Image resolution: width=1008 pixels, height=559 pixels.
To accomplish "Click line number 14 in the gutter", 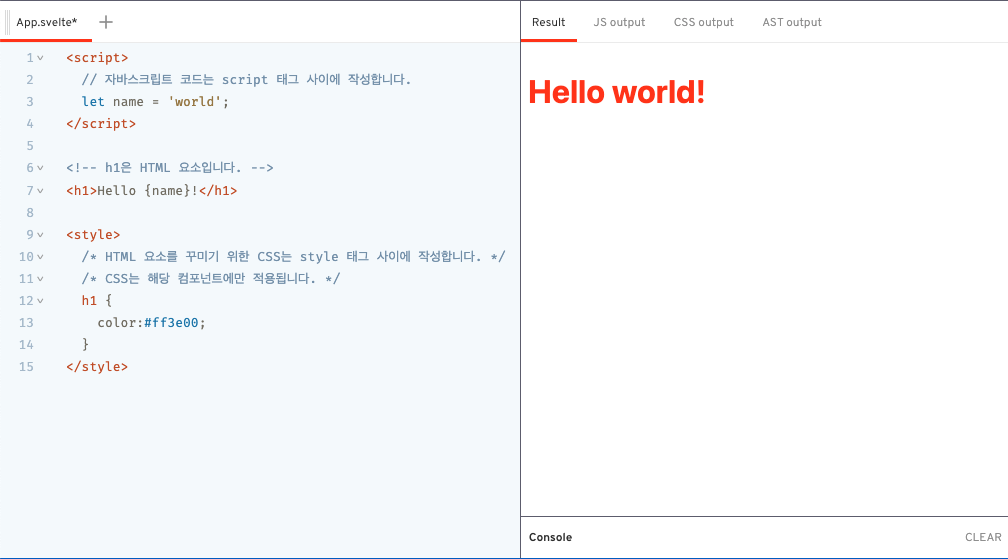I will [26, 345].
